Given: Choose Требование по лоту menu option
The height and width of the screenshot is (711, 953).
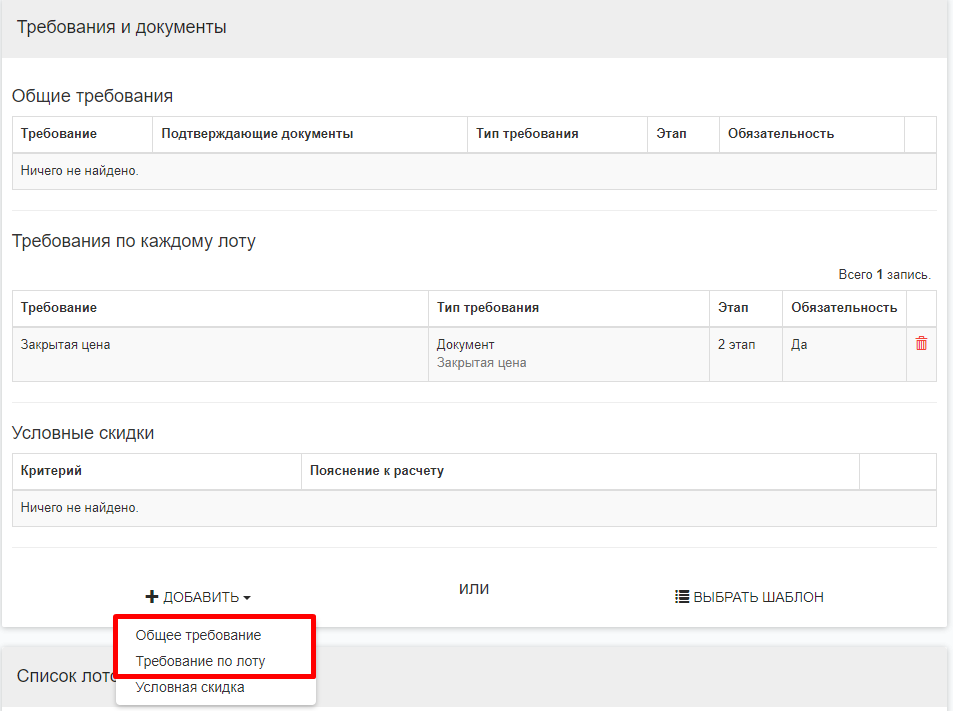Looking at the screenshot, I should click(x=200, y=661).
